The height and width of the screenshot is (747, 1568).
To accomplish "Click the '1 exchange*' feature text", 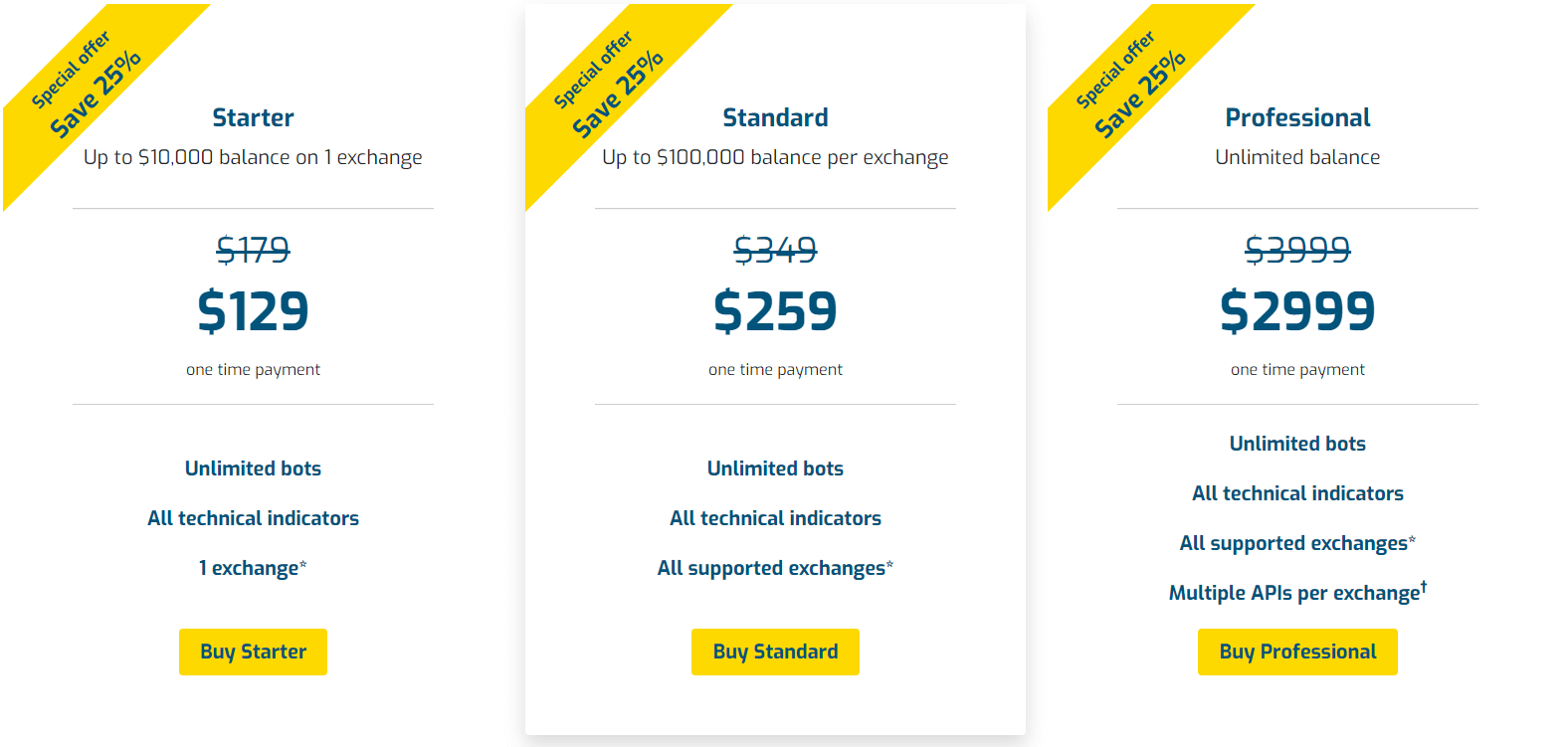I will [253, 568].
